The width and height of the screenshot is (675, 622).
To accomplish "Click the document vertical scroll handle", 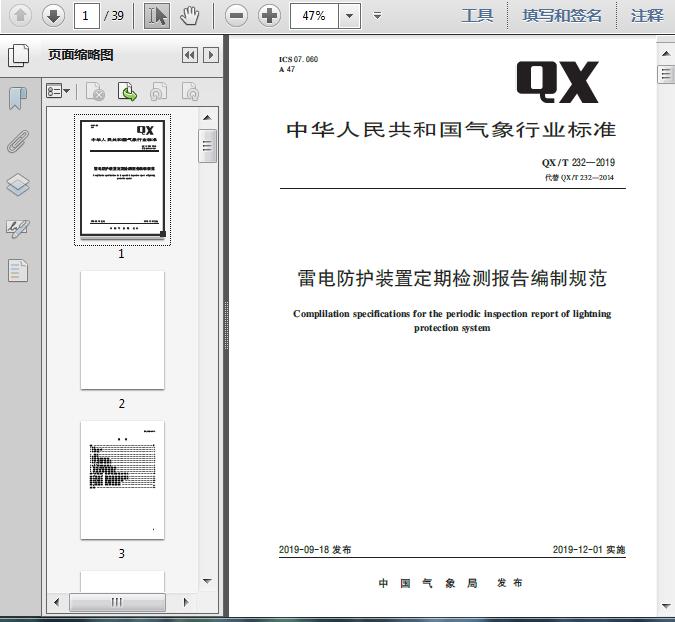I will click(666, 74).
